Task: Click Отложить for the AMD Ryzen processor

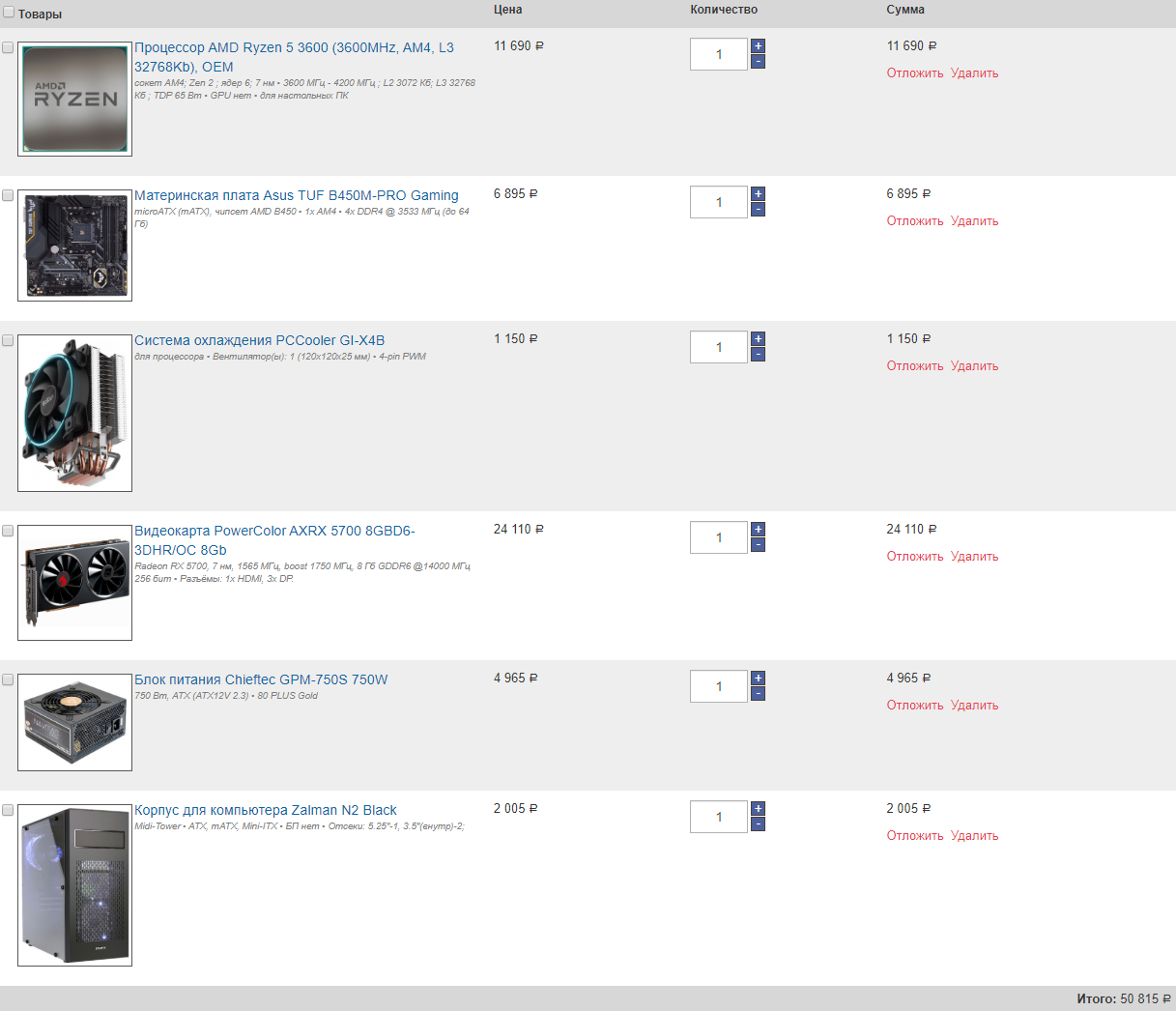Action: pyautogui.click(x=915, y=73)
